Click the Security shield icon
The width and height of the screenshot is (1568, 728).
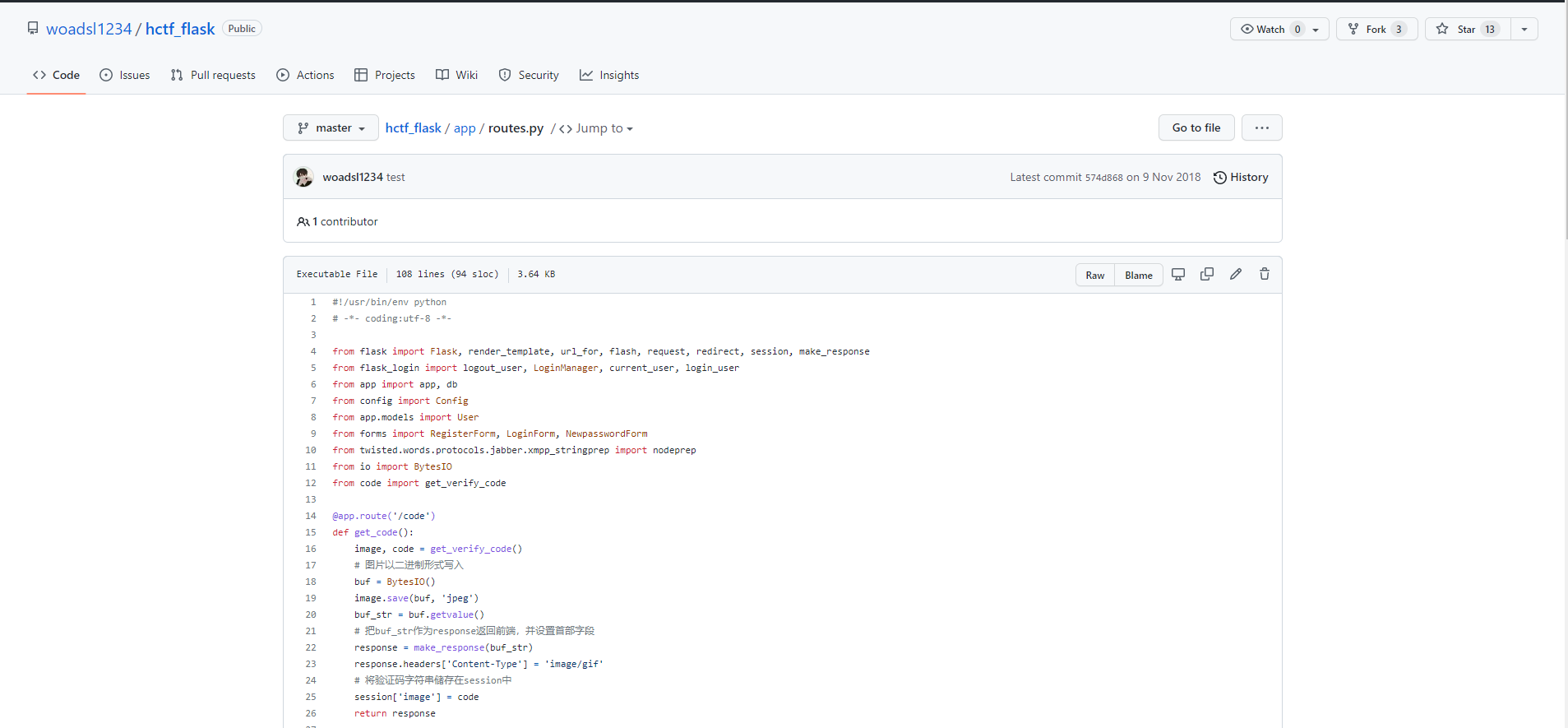pos(505,75)
